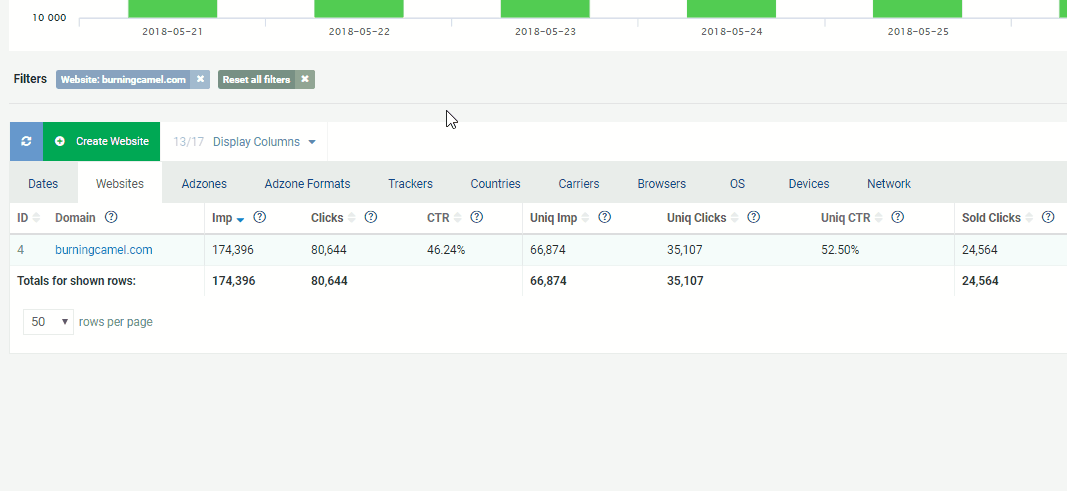Open the Browsers tab
The height and width of the screenshot is (491, 1067).
tap(661, 184)
